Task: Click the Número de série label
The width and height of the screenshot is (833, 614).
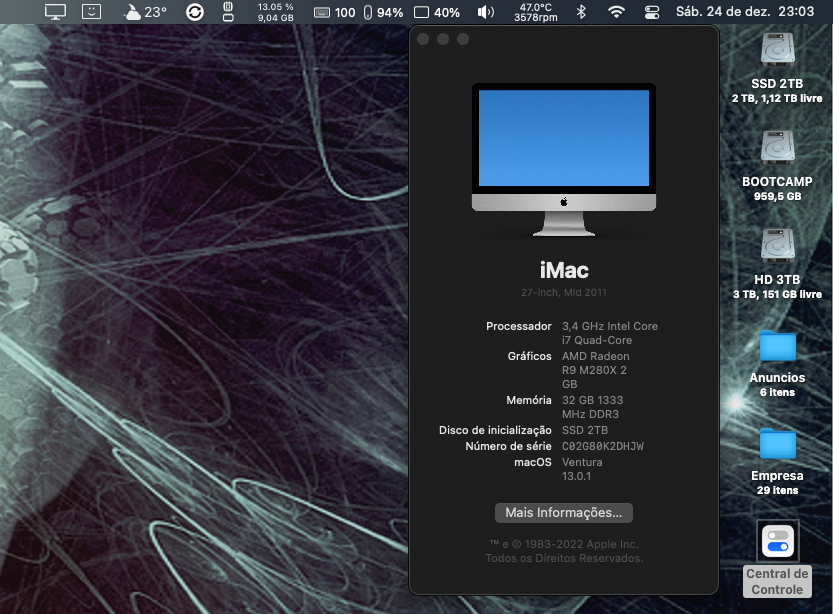Action: (508, 446)
